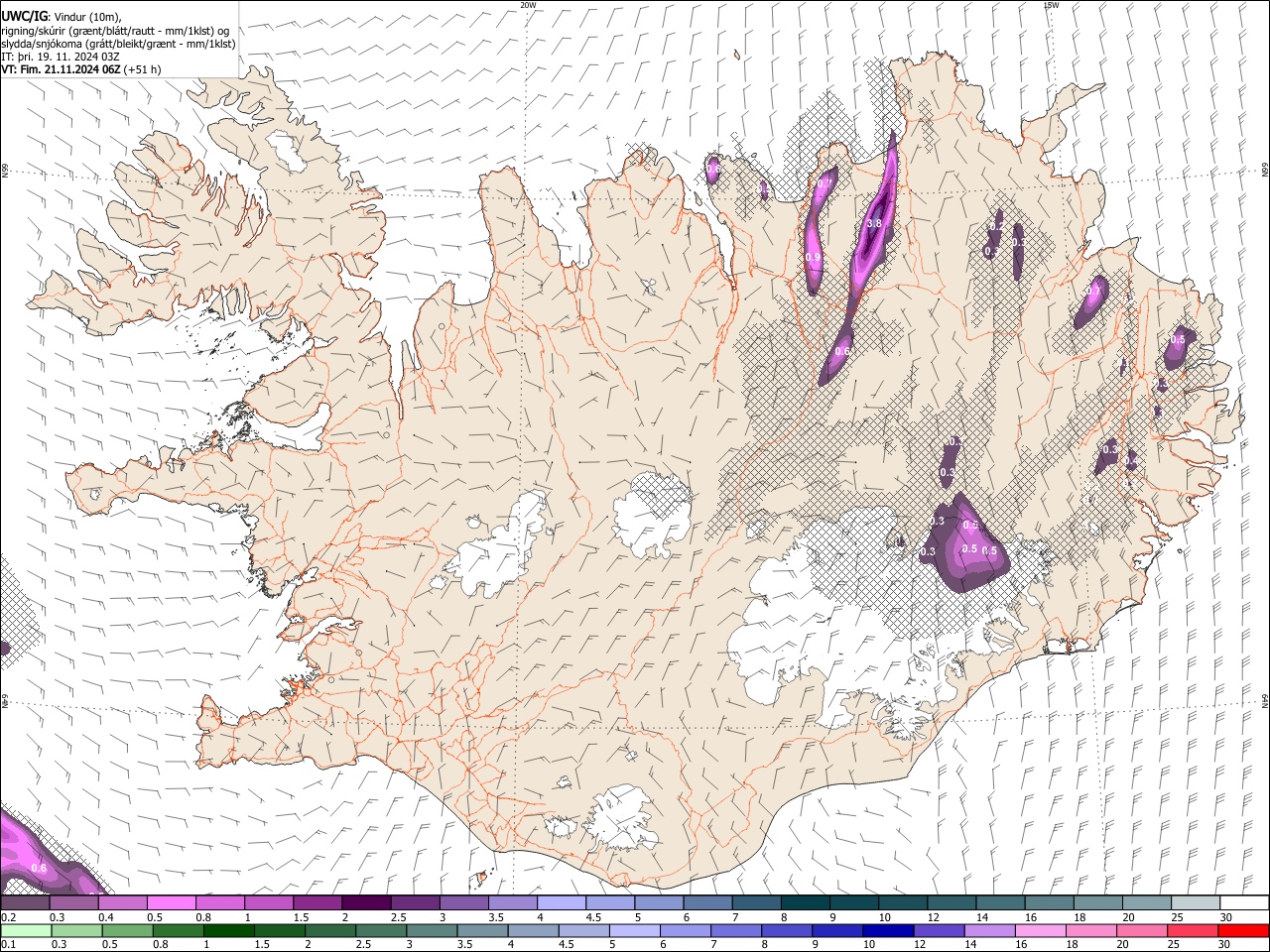Choose the dark green 1–1.5 swatch in the lower scale
The height and width of the screenshot is (952, 1270).
(x=229, y=930)
